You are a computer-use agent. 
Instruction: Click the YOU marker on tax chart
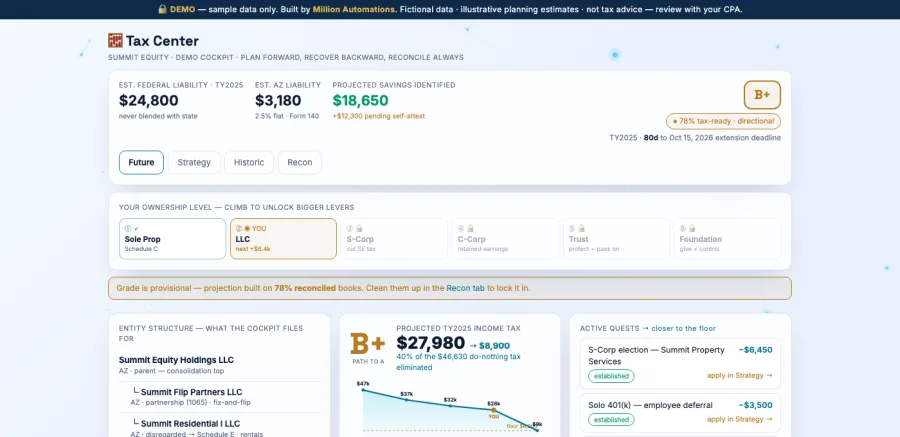click(x=494, y=410)
